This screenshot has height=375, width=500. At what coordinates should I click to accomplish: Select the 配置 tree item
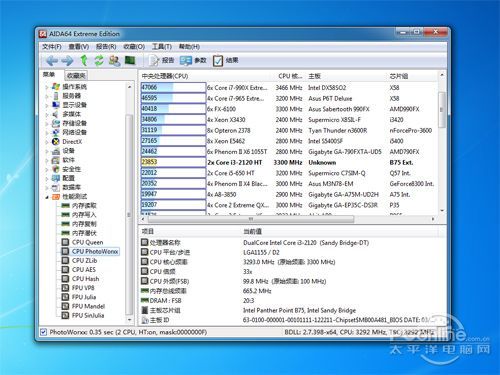point(68,178)
